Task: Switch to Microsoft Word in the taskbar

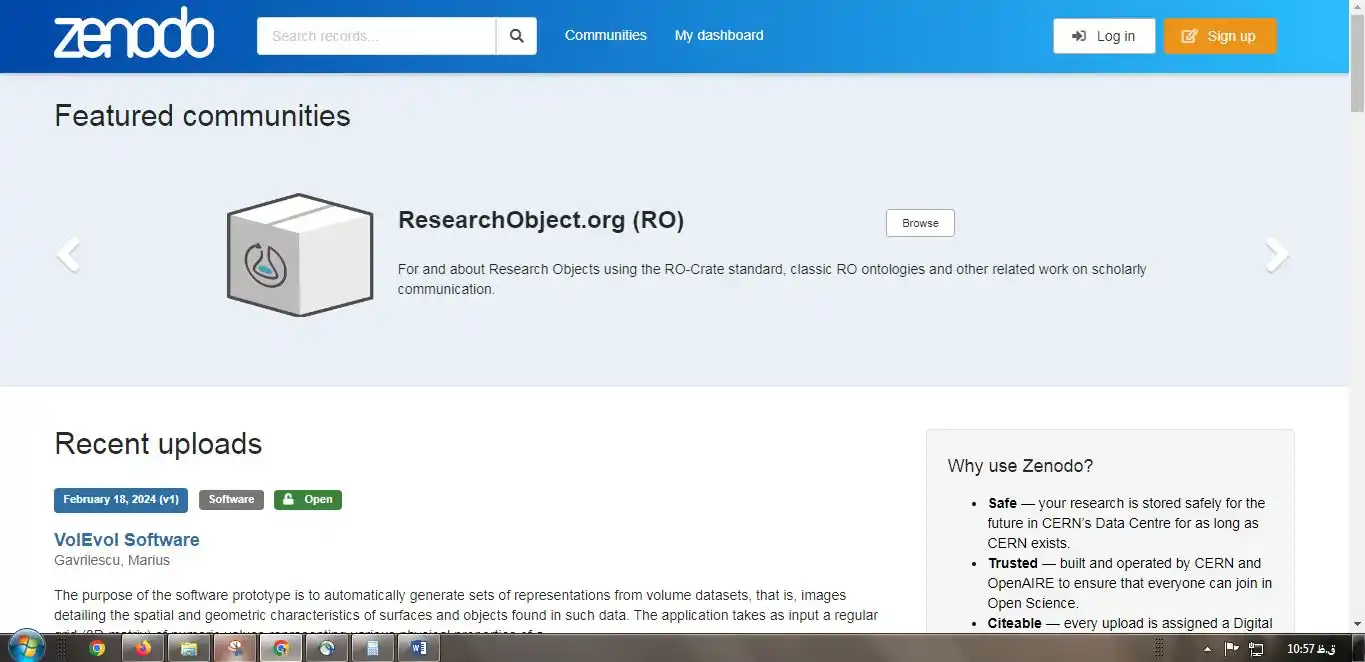Action: (x=418, y=648)
